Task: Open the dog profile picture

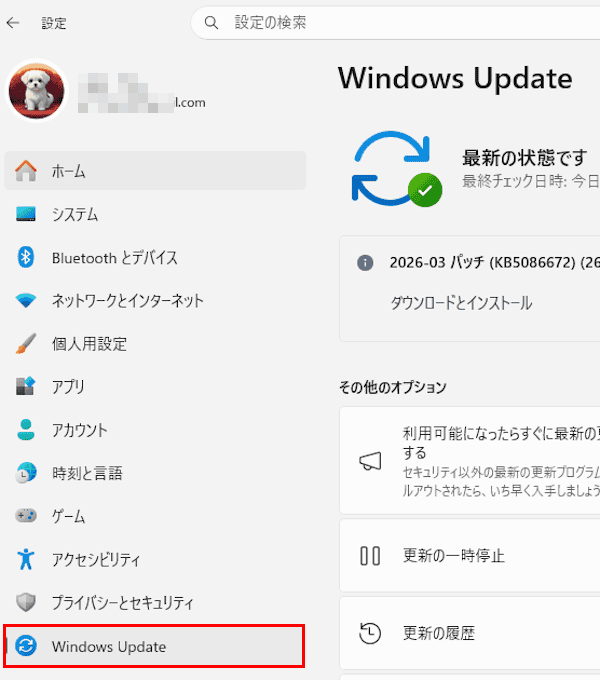Action: 36,91
